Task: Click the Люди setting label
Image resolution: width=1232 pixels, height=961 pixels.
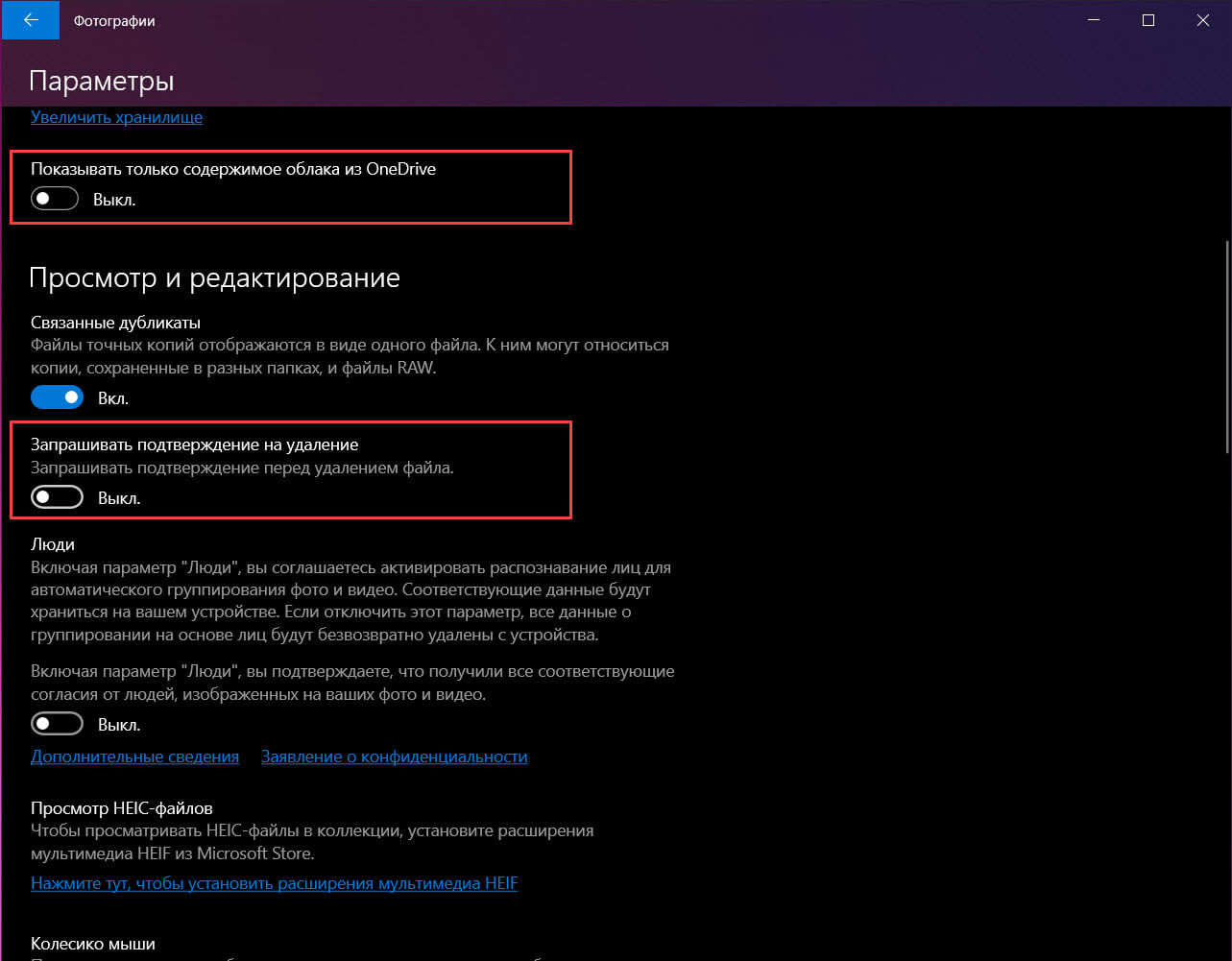Action: pyautogui.click(x=53, y=544)
